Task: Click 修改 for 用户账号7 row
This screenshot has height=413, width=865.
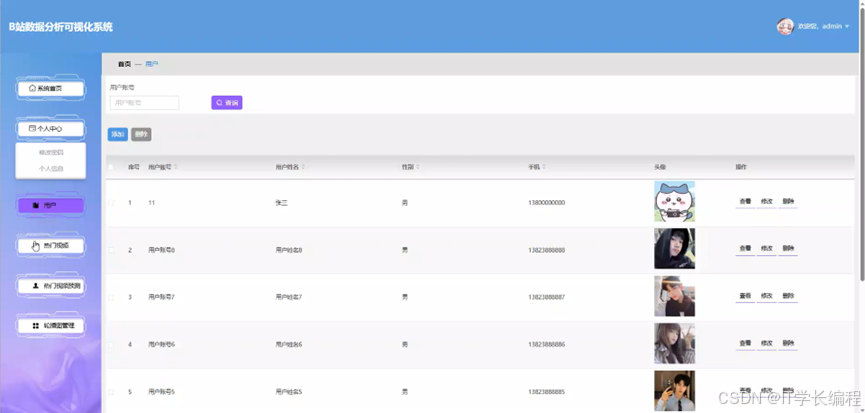Action: (x=767, y=296)
